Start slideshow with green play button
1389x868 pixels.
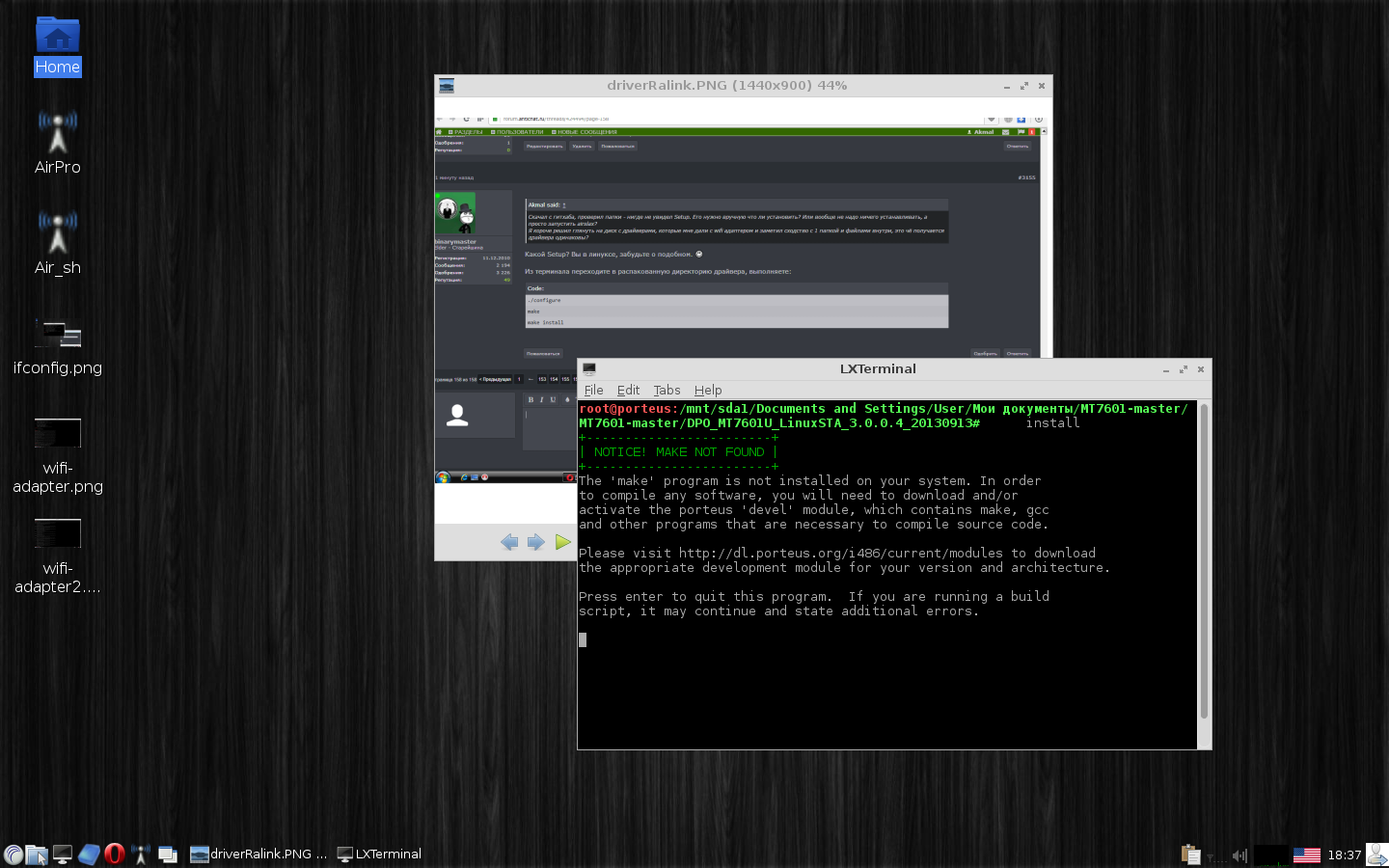pos(563,542)
